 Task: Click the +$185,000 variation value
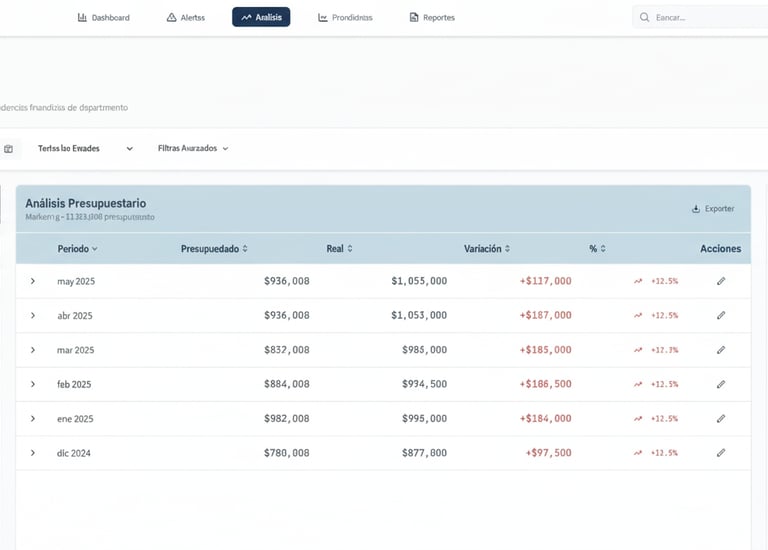click(546, 350)
